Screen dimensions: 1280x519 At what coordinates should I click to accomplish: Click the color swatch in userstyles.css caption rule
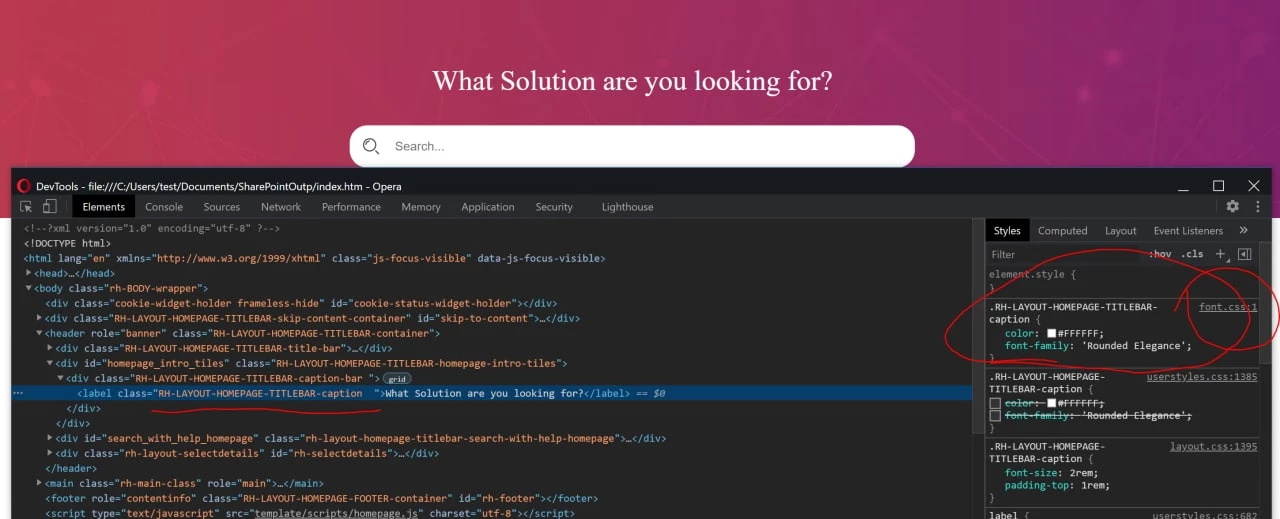1051,403
